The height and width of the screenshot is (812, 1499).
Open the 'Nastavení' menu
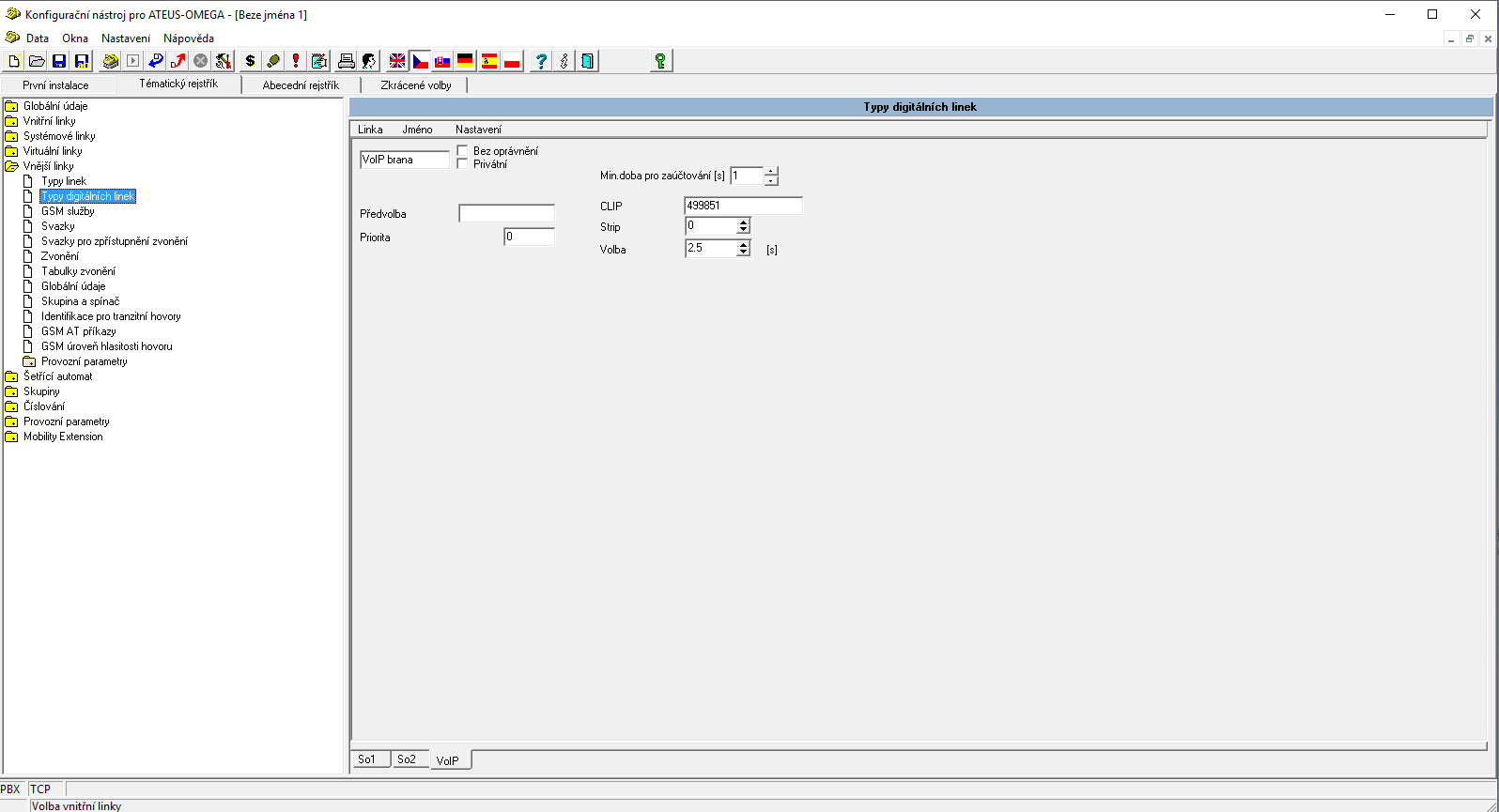pyautogui.click(x=126, y=38)
